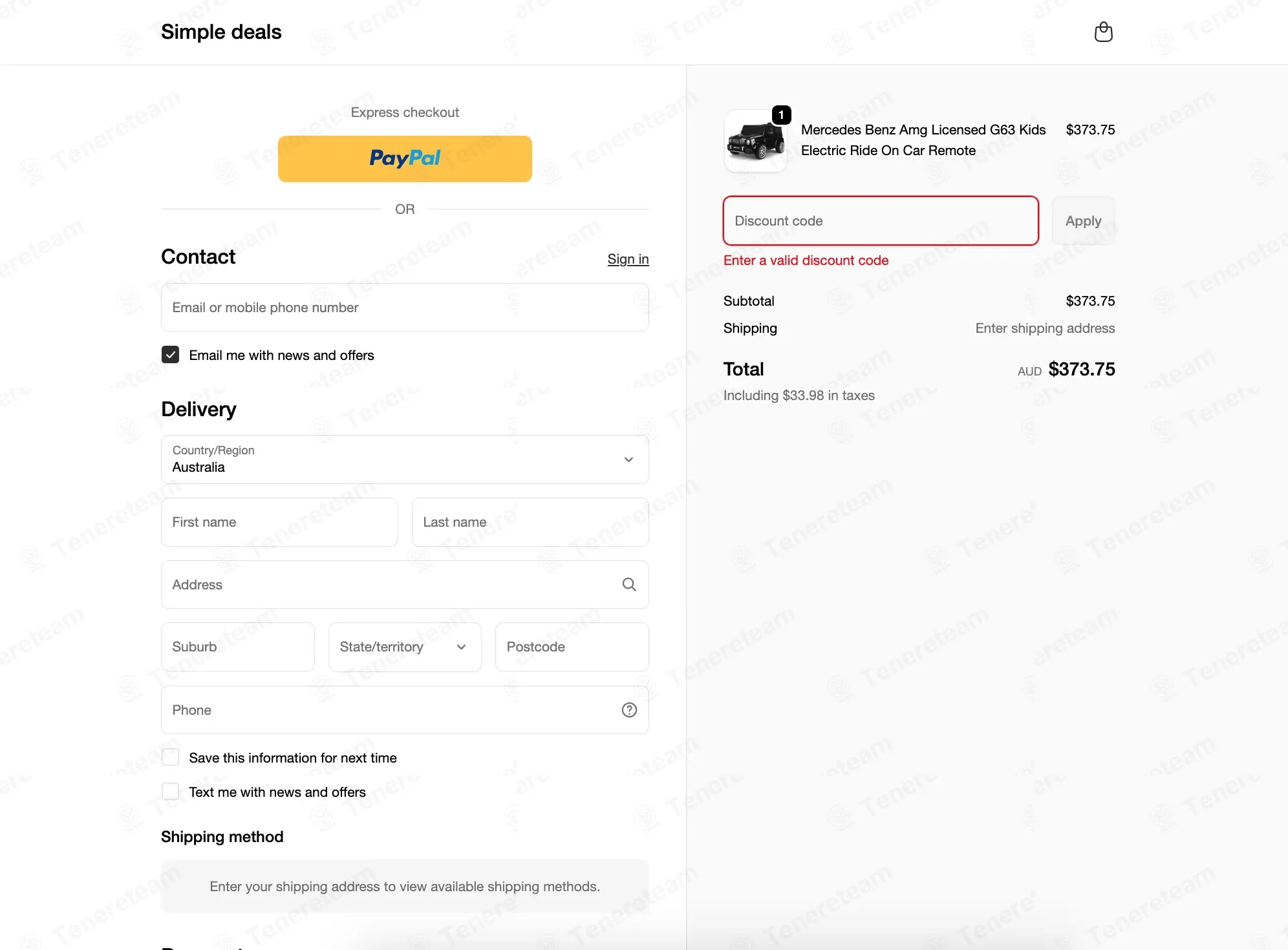Click the shipping methods placeholder message
The height and width of the screenshot is (950, 1288).
[x=405, y=887]
